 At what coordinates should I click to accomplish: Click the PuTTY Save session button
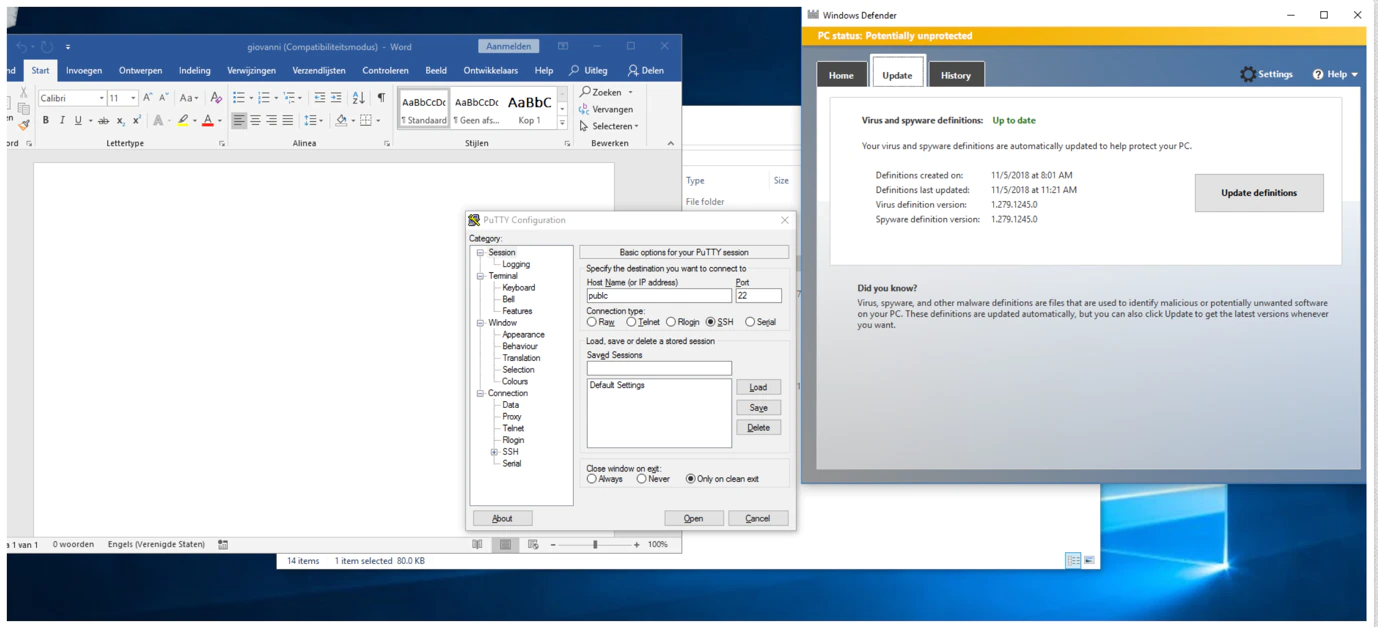(759, 407)
